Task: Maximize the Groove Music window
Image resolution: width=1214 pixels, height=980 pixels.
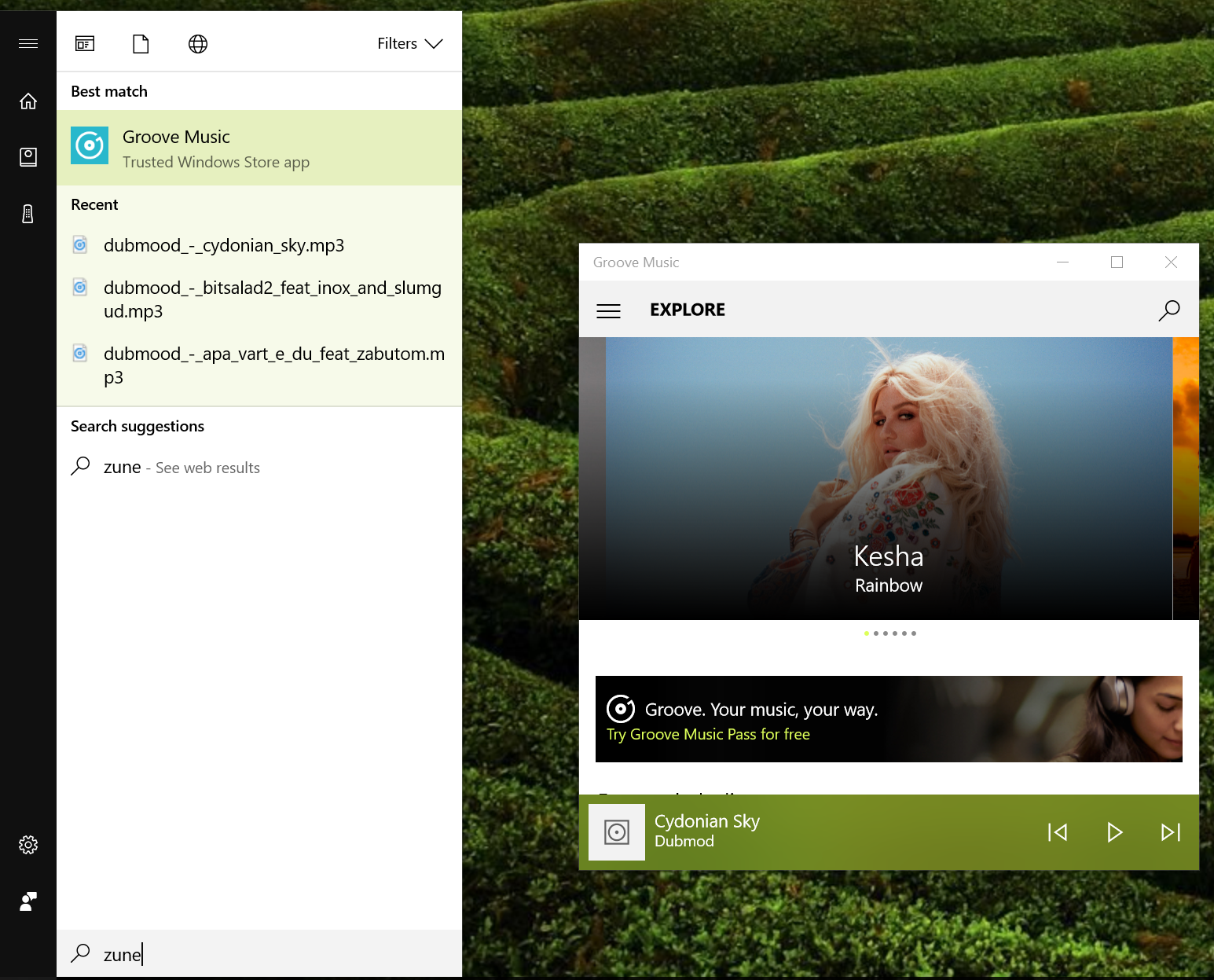Action: coord(1117,262)
